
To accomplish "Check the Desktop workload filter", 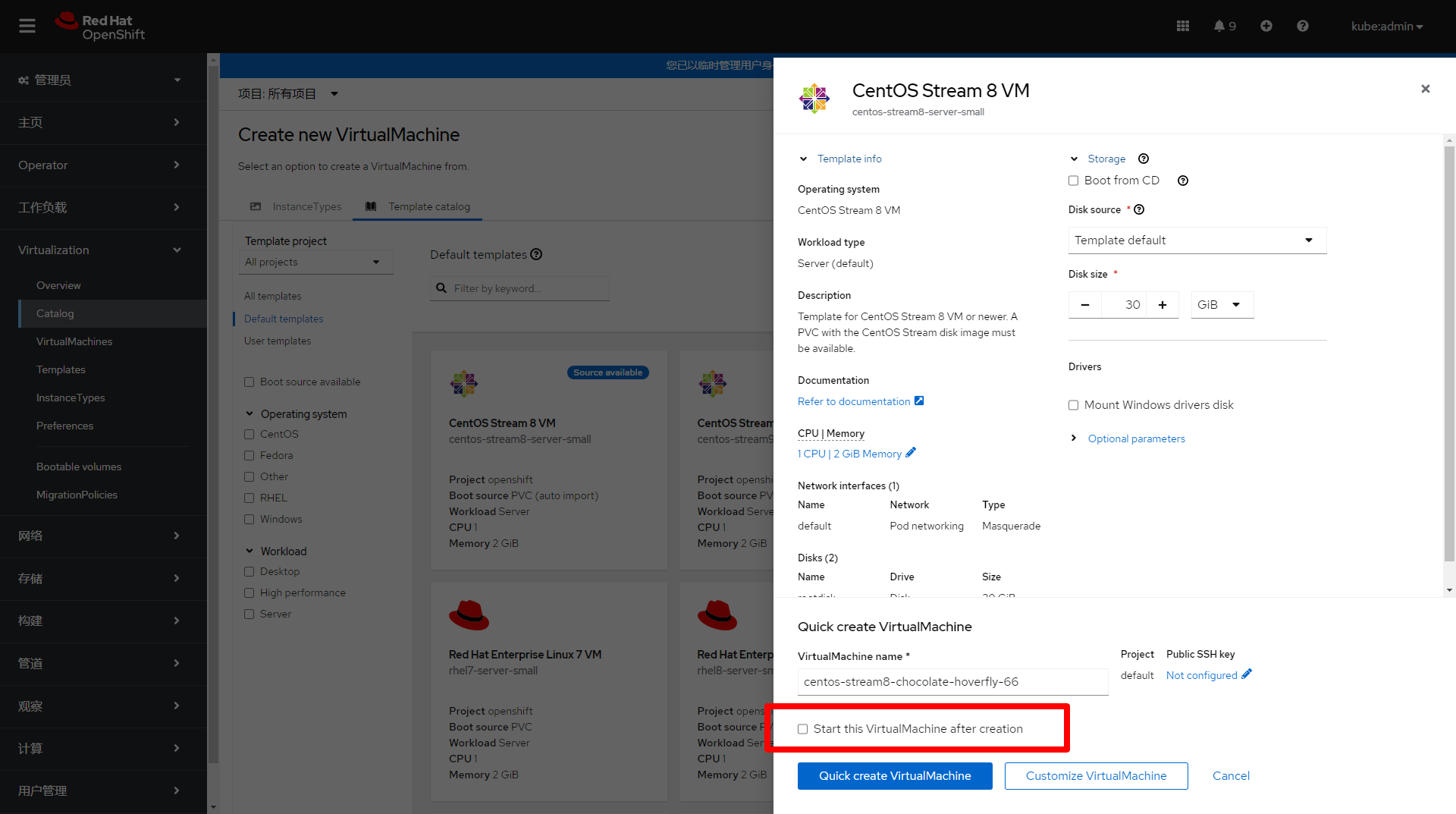I will tap(249, 571).
